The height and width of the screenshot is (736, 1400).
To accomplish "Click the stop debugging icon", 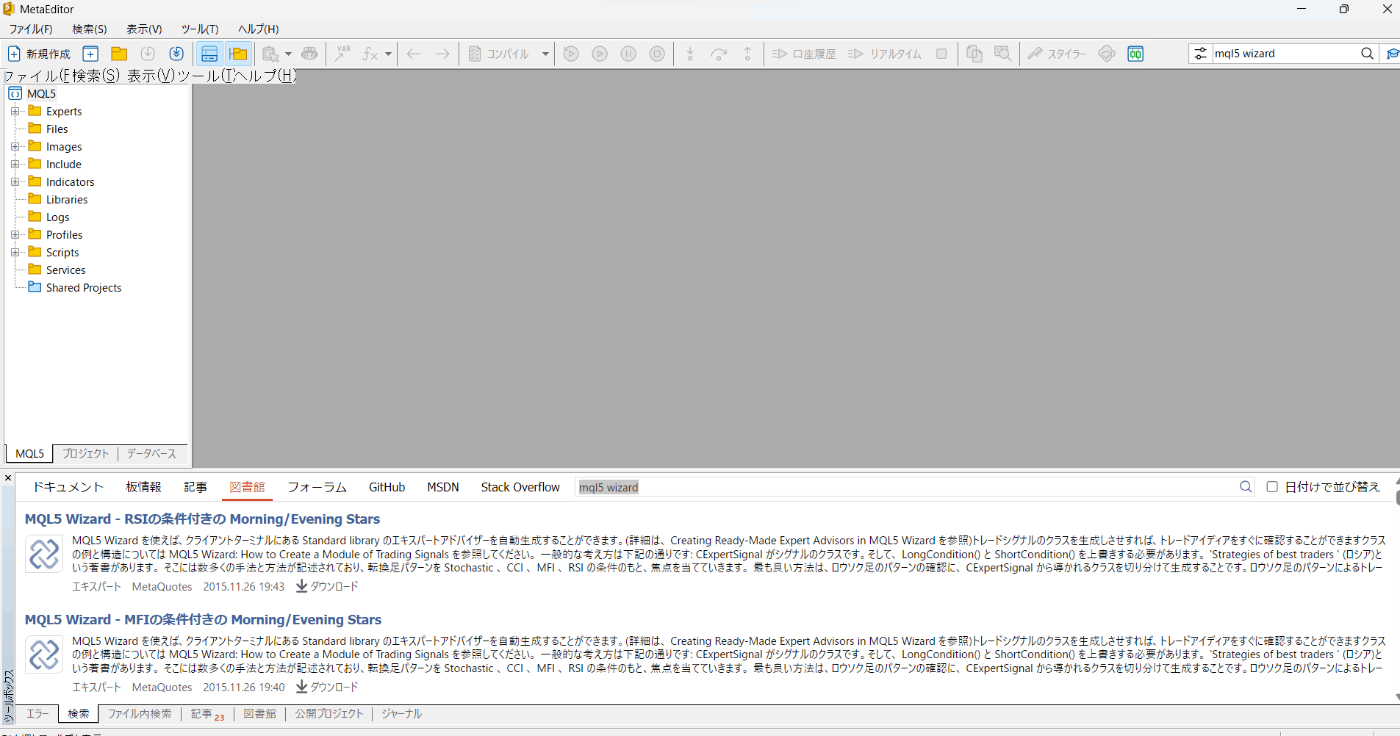I will pyautogui.click(x=657, y=54).
